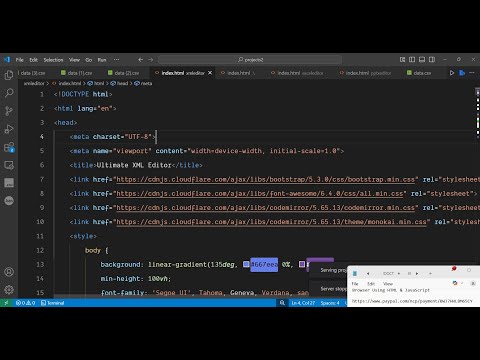480x360 pixels.
Task: Open the Manage gear settings icon
Action: pos(9,289)
